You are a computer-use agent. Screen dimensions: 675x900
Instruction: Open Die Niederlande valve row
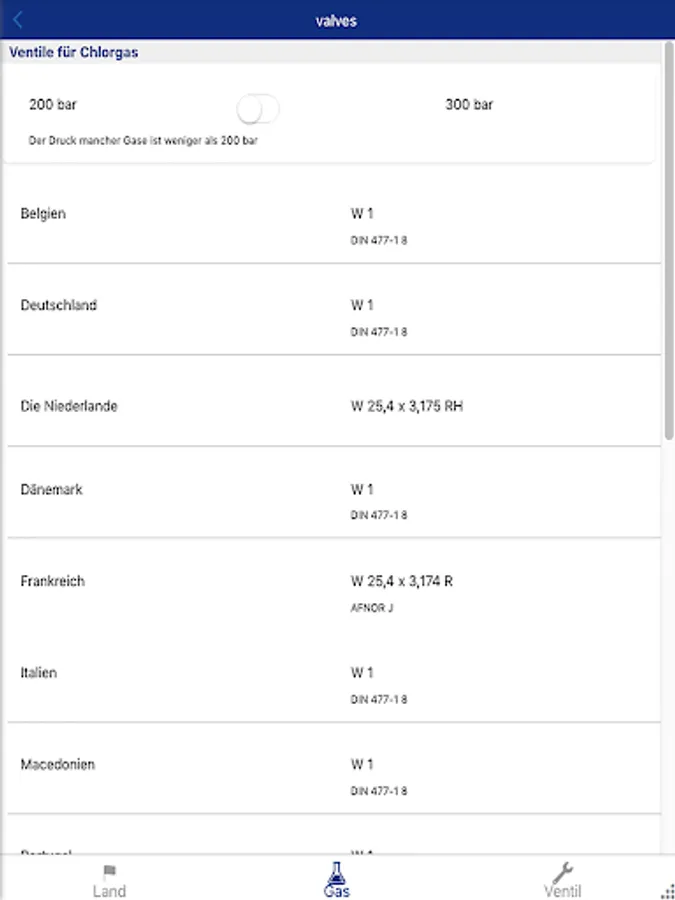coord(69,406)
